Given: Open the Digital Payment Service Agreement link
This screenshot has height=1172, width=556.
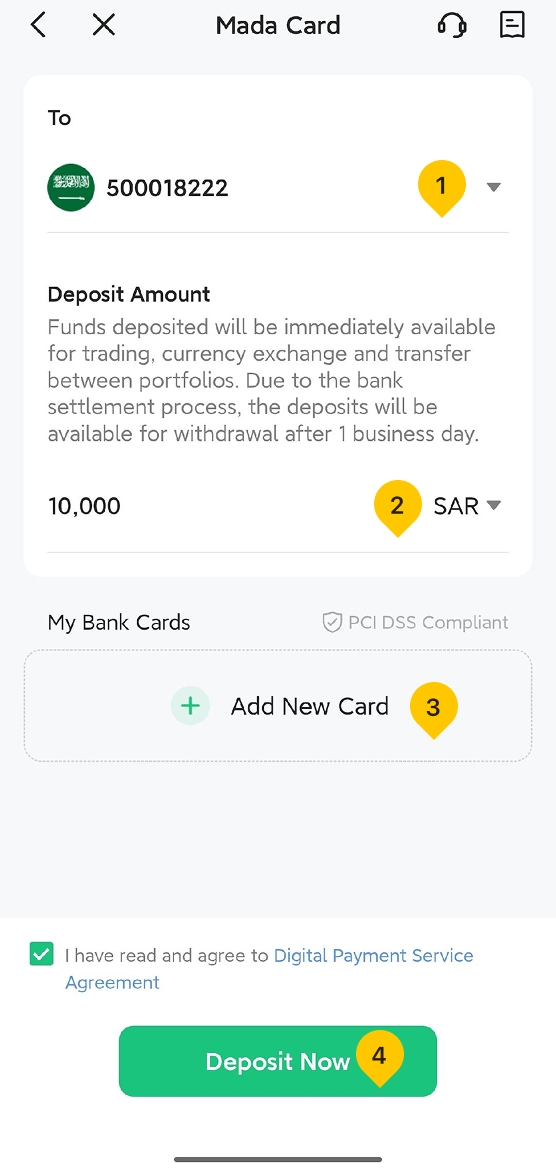Looking at the screenshot, I should point(269,969).
